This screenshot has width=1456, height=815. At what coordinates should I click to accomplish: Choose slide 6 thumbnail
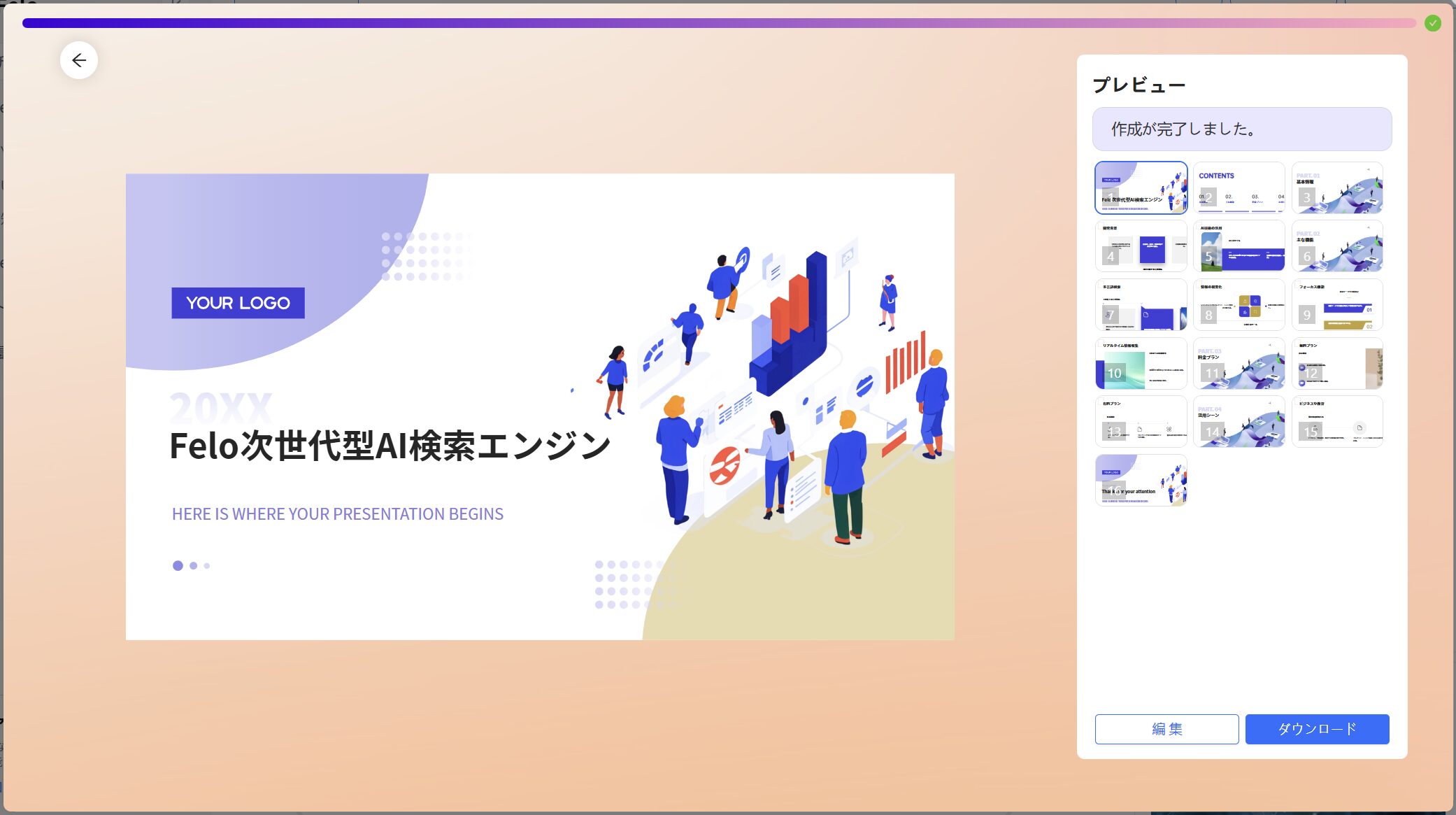1337,246
